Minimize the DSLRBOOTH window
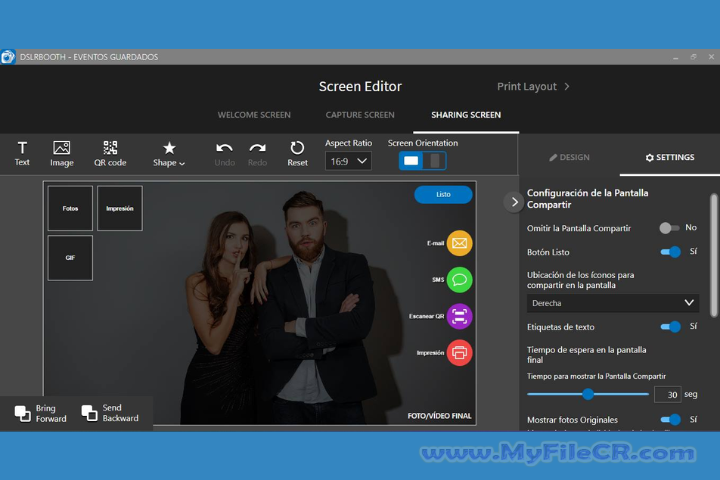720x480 pixels. click(x=675, y=57)
